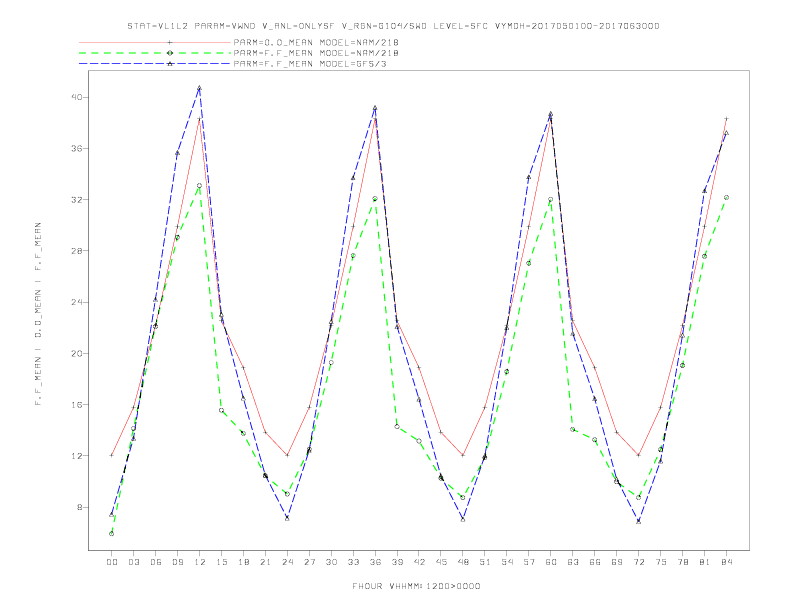
Task: Click x-axis forecast hour label 27
Action: [x=309, y=562]
